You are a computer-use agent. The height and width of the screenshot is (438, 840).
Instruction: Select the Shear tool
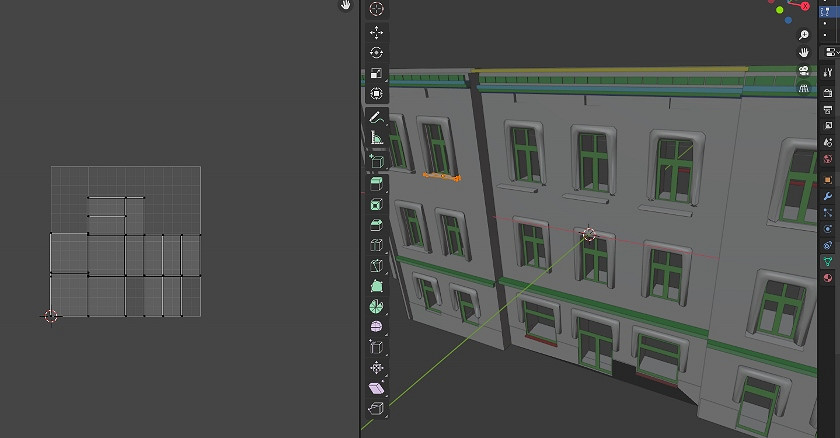[377, 388]
